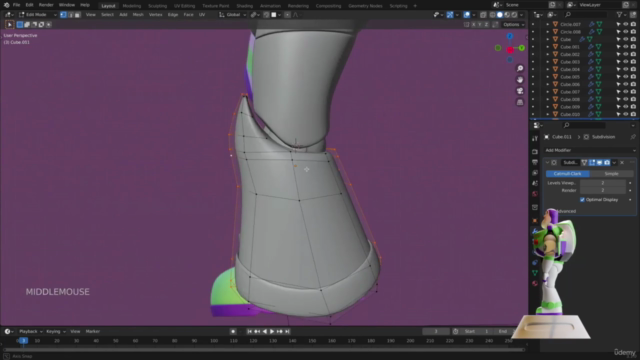Viewport: 640px width, 360px height.
Task: Click the tweak select tool icon
Action: pos(9,24)
